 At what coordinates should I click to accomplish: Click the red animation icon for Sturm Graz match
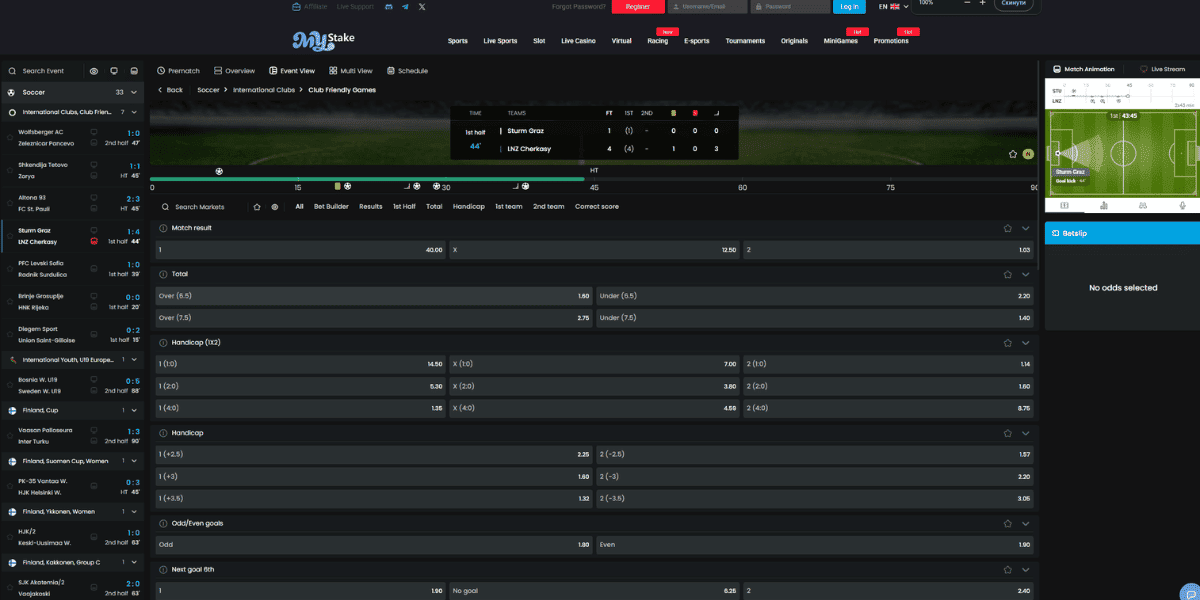coord(94,241)
